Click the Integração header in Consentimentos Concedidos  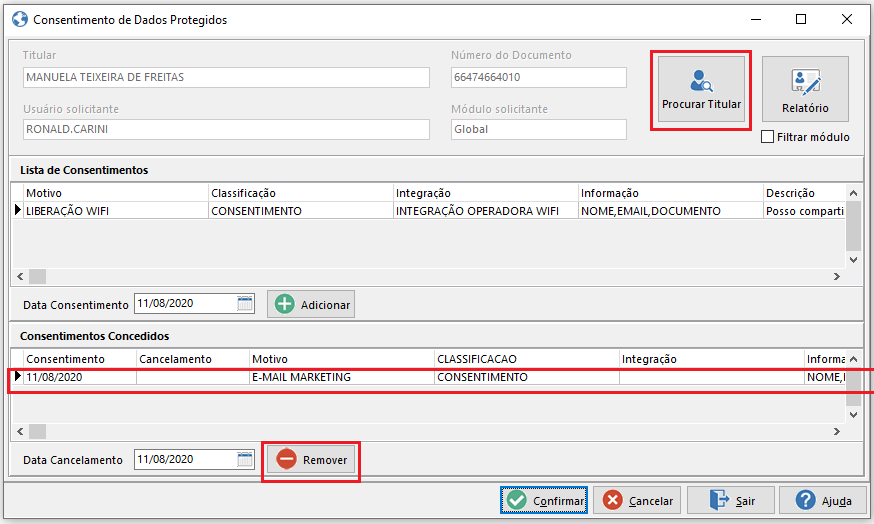tap(712, 359)
